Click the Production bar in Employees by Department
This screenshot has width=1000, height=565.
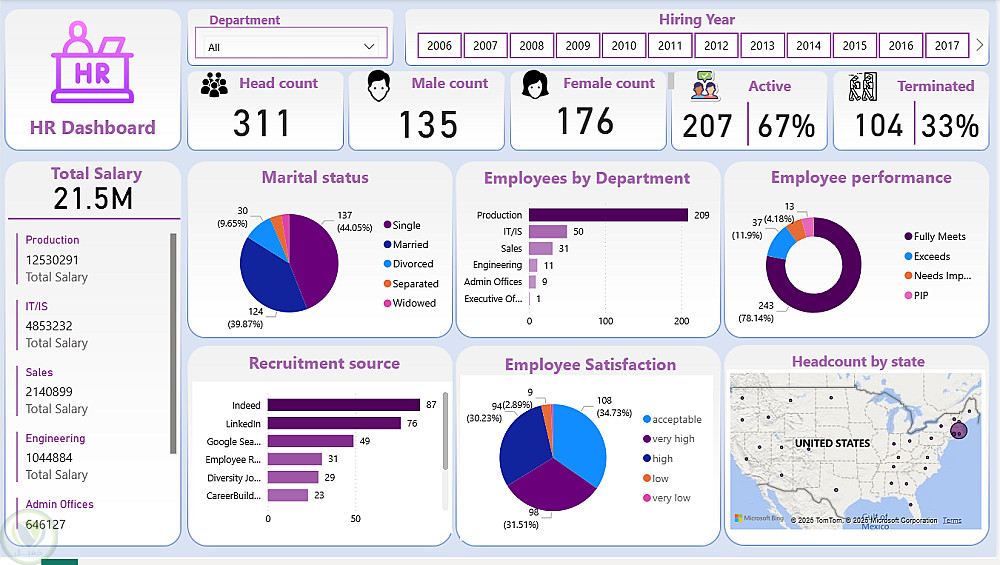608,215
